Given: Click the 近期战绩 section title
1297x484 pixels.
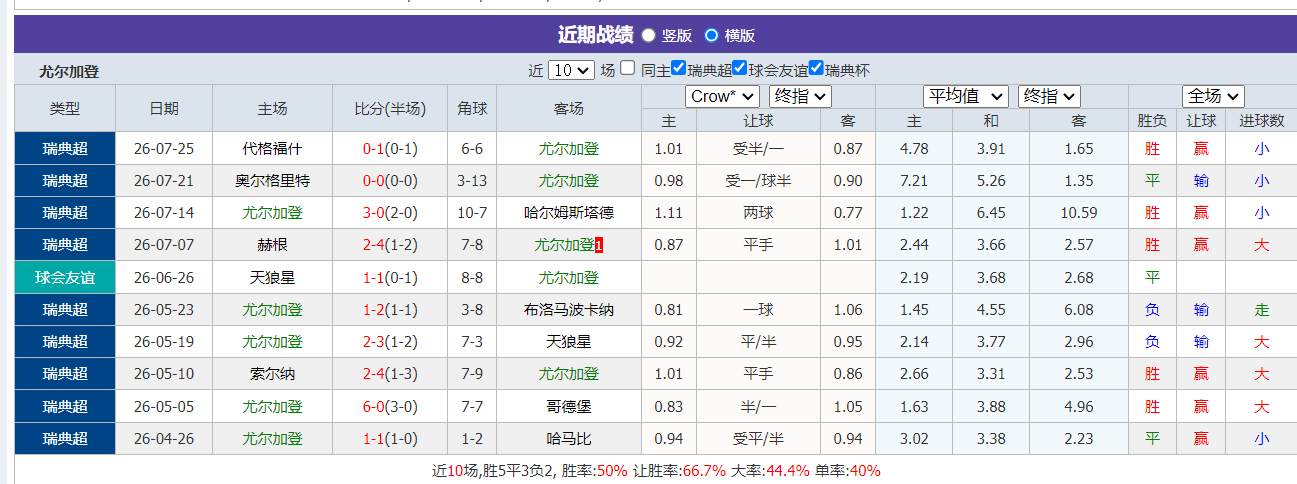Looking at the screenshot, I should coord(596,35).
